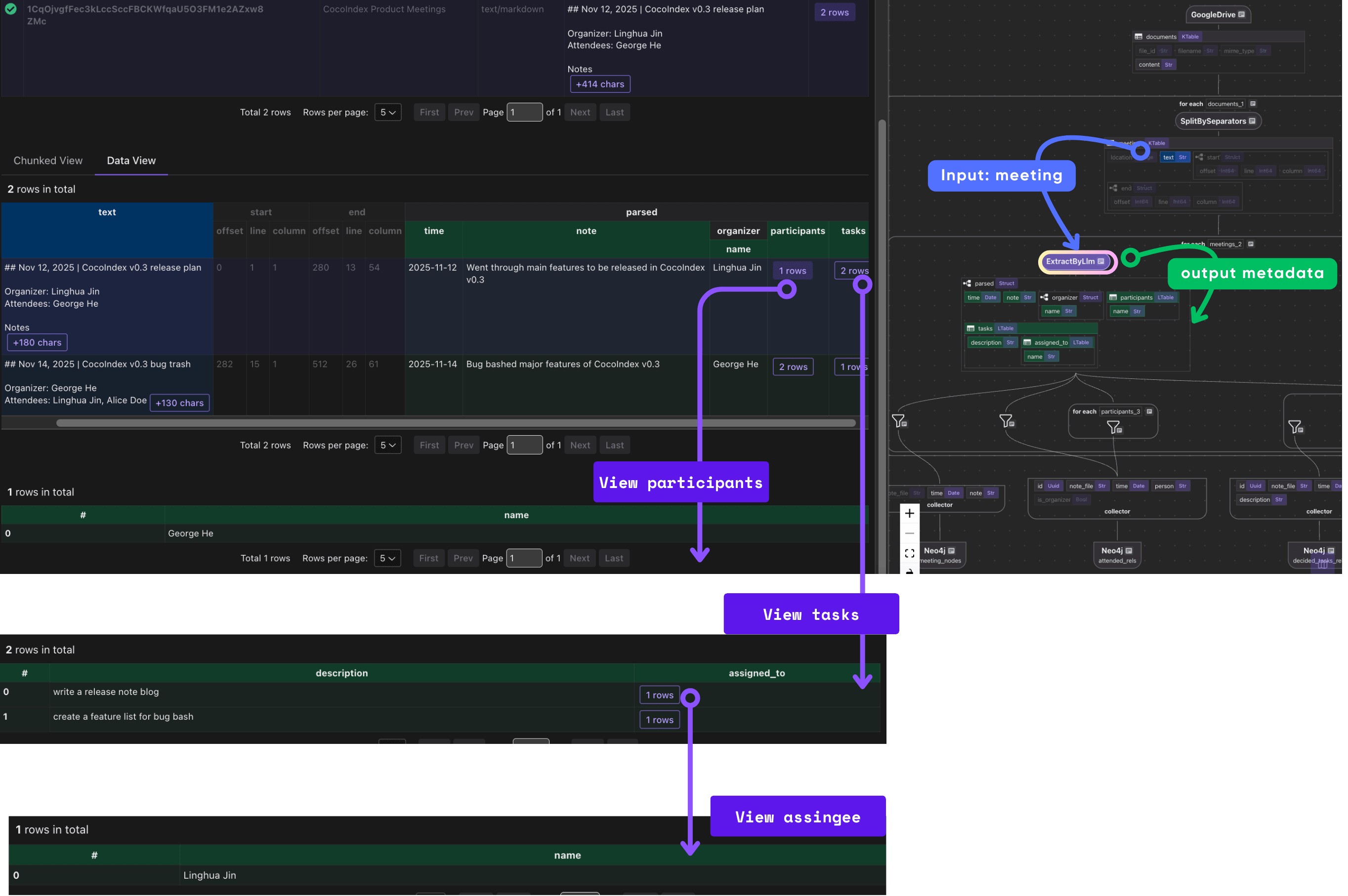Zoom in using the plus icon on canvas
The width and height of the screenshot is (1348, 896).
pyautogui.click(x=910, y=513)
